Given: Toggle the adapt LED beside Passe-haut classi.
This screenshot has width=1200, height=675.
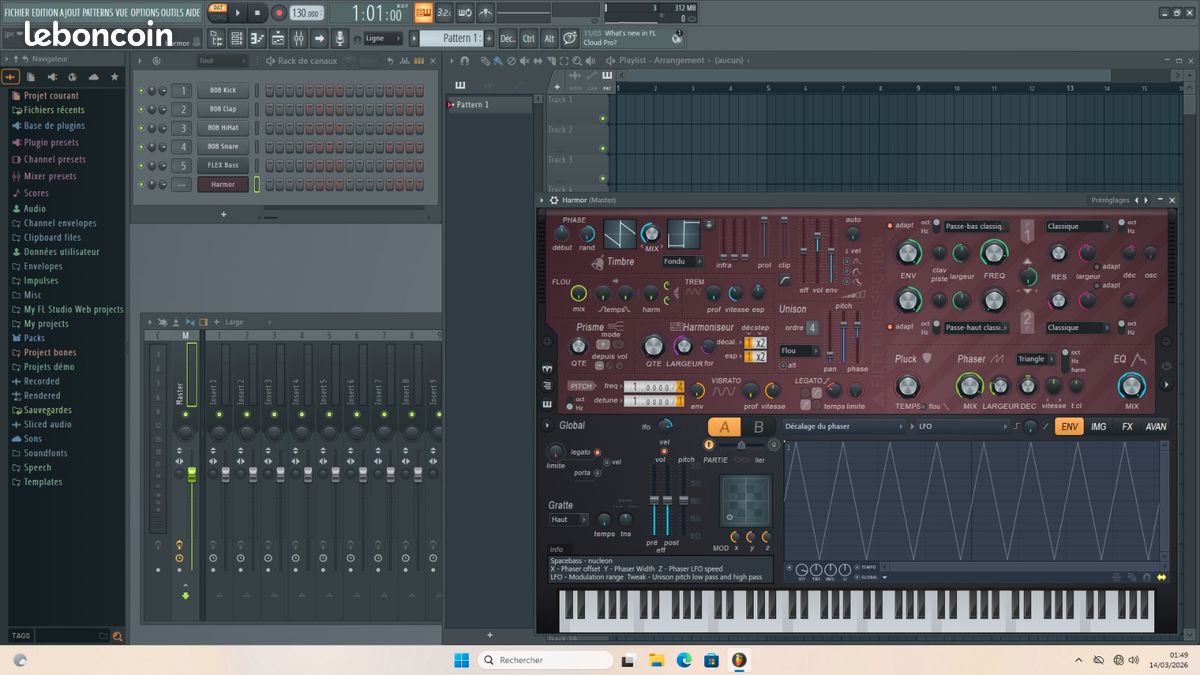Looking at the screenshot, I should coord(891,326).
